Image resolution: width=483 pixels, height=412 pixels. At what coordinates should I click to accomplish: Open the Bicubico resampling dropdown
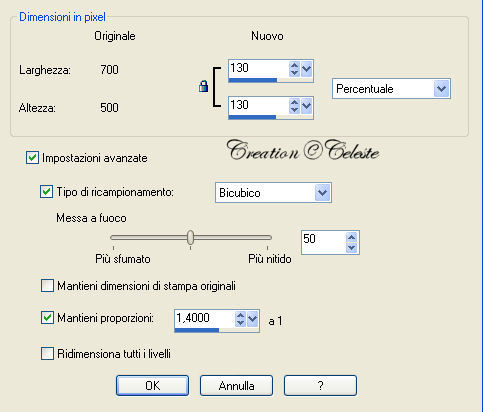(322, 193)
